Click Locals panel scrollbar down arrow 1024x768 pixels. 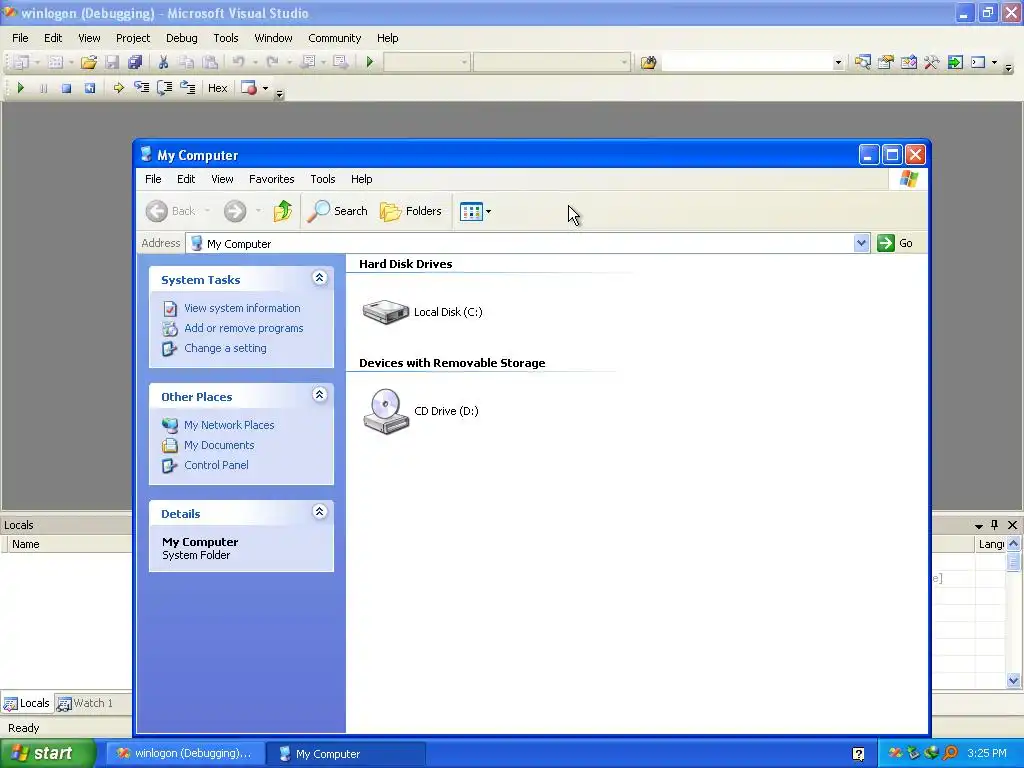[1014, 680]
